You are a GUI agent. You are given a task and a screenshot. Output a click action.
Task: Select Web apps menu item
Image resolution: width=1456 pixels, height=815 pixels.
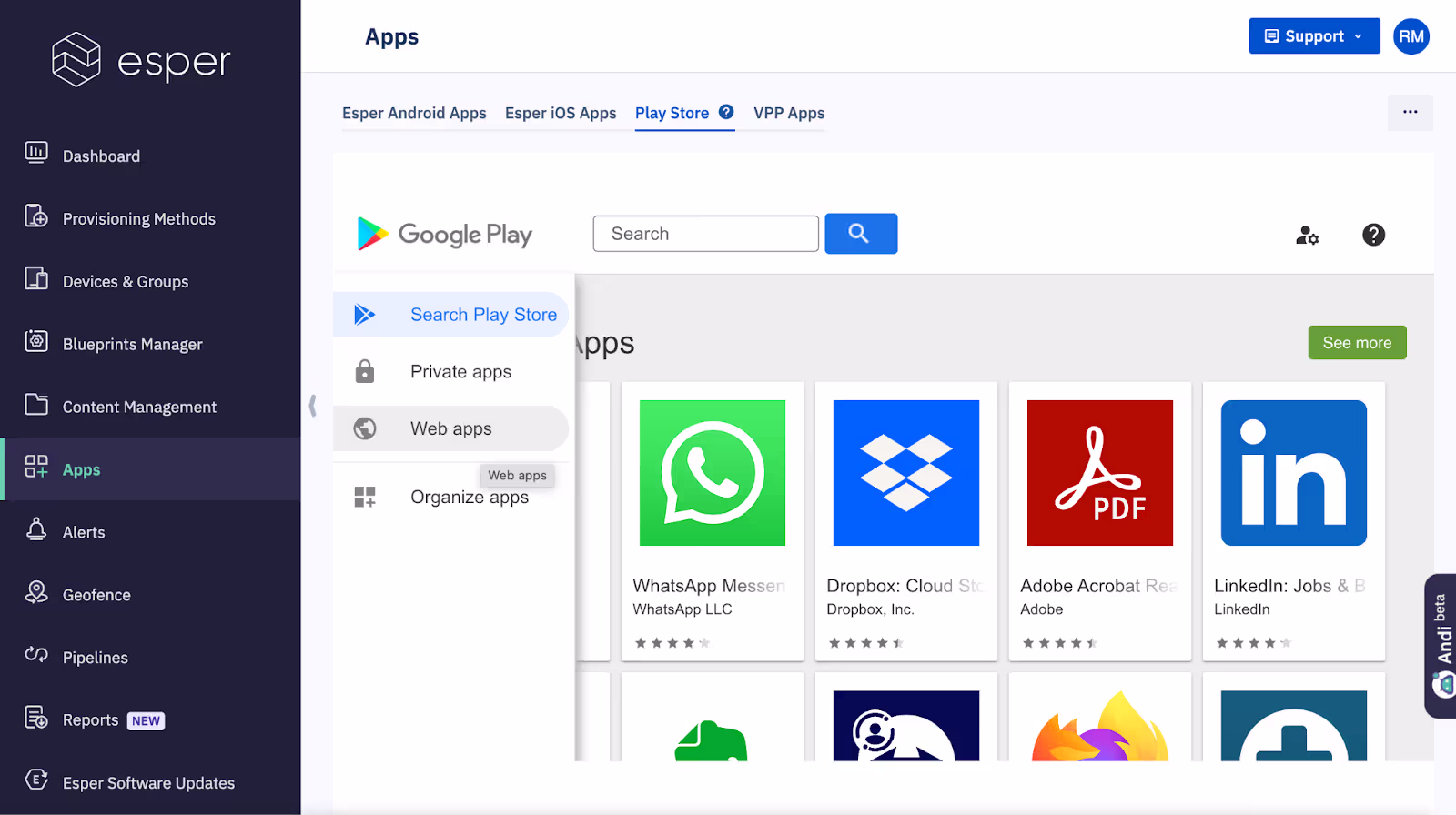[x=450, y=428]
